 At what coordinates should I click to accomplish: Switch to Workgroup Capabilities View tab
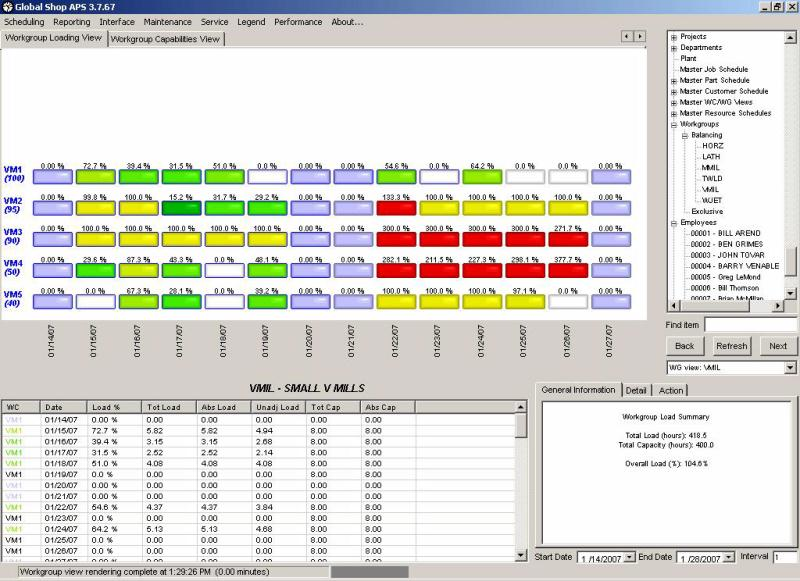click(165, 39)
